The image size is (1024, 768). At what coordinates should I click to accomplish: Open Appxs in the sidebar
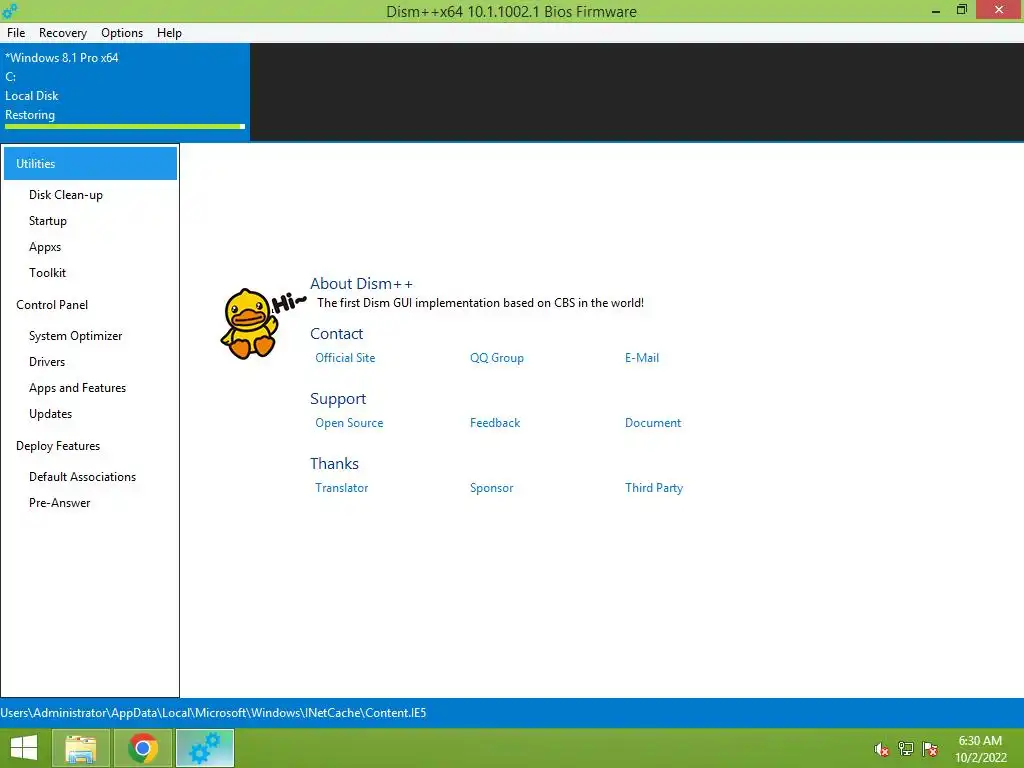point(45,247)
